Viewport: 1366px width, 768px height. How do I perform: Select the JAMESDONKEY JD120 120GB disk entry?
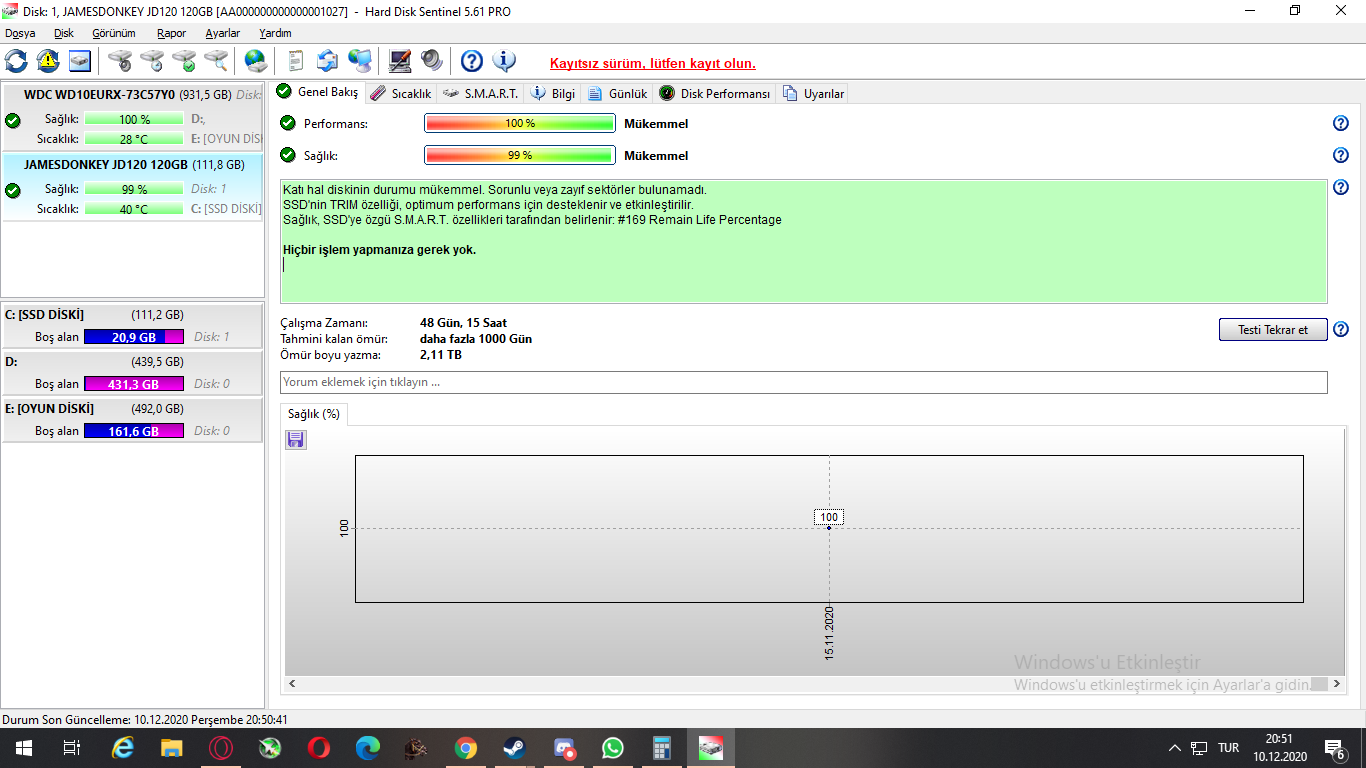click(132, 187)
